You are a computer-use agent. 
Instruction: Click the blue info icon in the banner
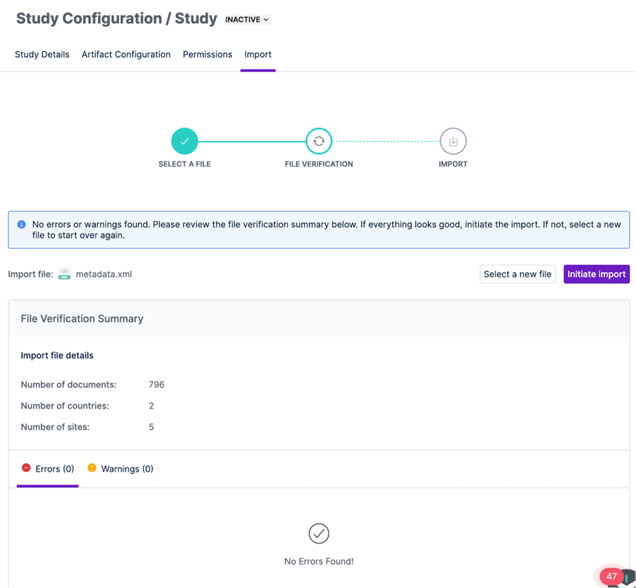[21, 224]
